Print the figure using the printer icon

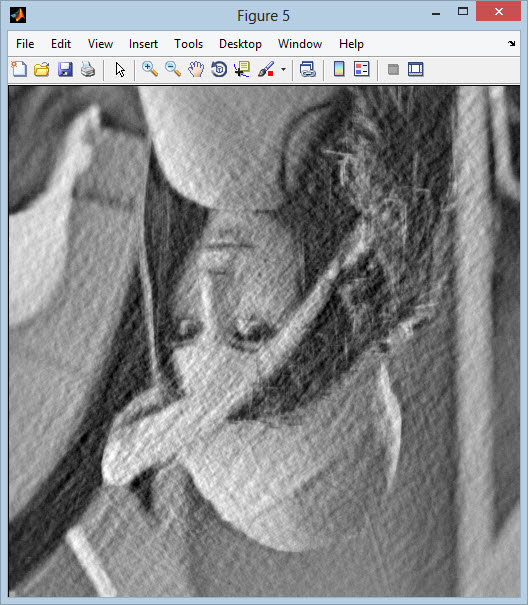click(88, 69)
